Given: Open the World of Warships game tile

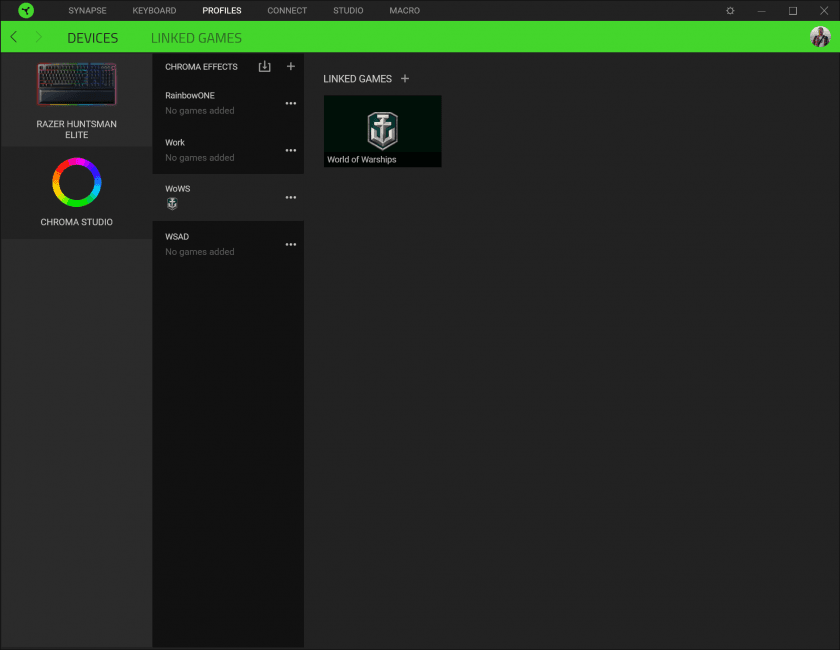Looking at the screenshot, I should (382, 131).
